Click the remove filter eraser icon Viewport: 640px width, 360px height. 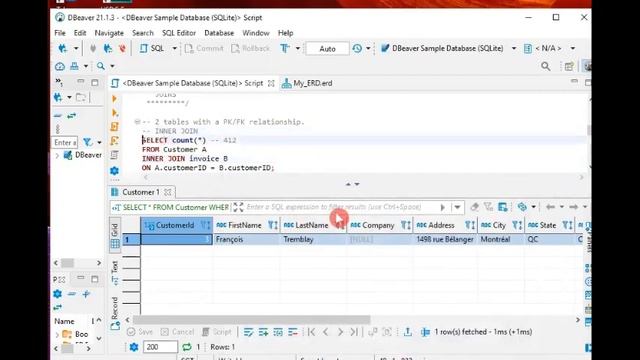(474, 207)
